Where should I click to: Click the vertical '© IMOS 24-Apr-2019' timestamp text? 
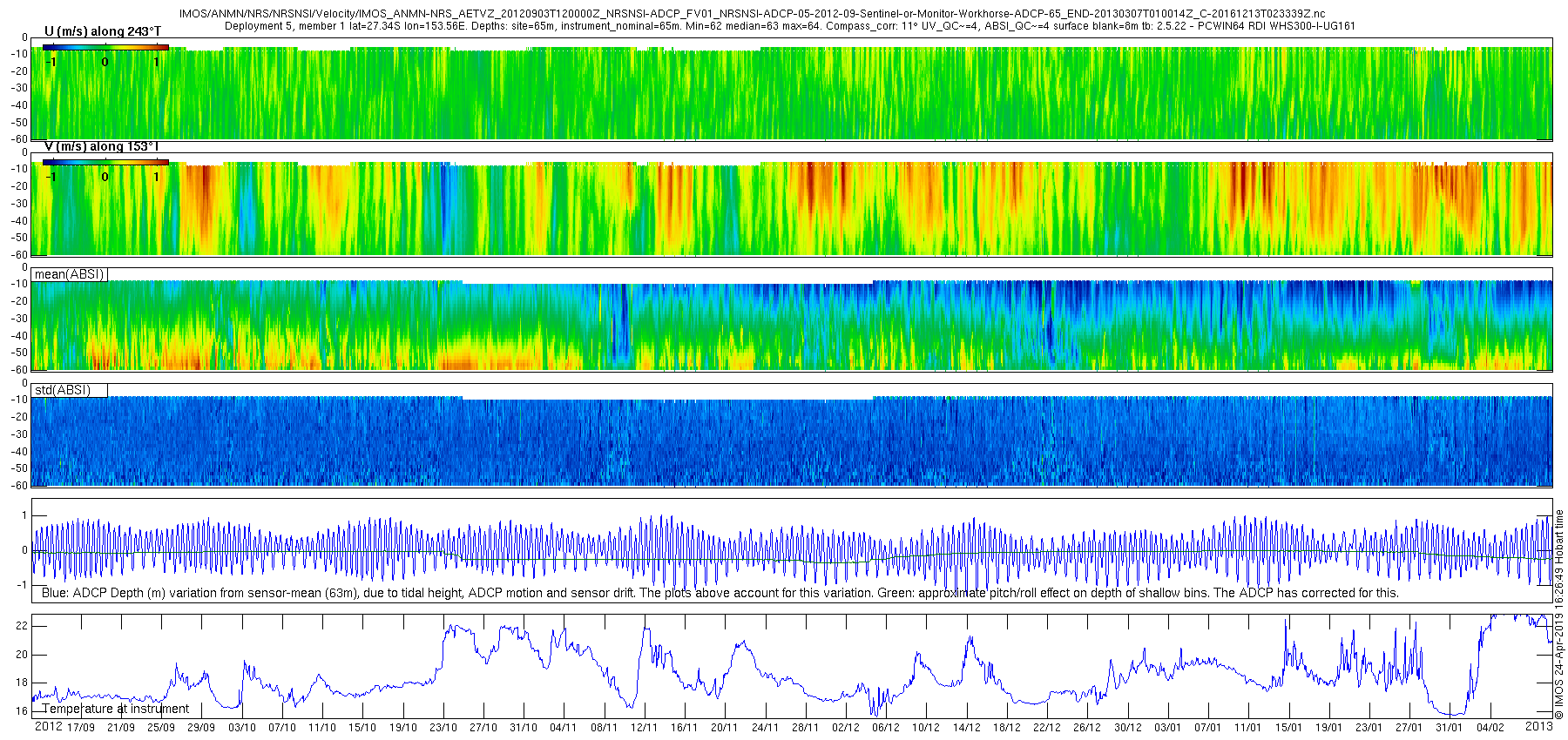click(x=1559, y=615)
